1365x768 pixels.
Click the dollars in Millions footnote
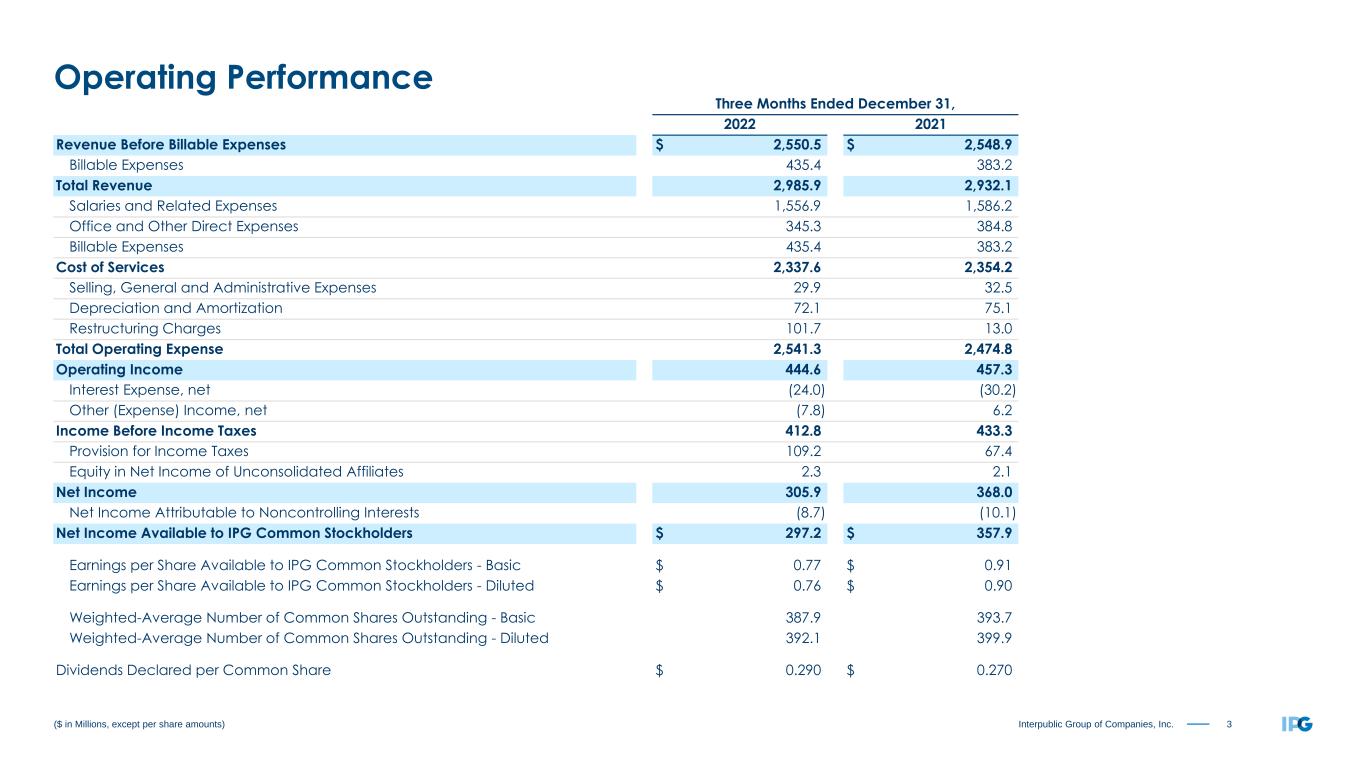(140, 725)
